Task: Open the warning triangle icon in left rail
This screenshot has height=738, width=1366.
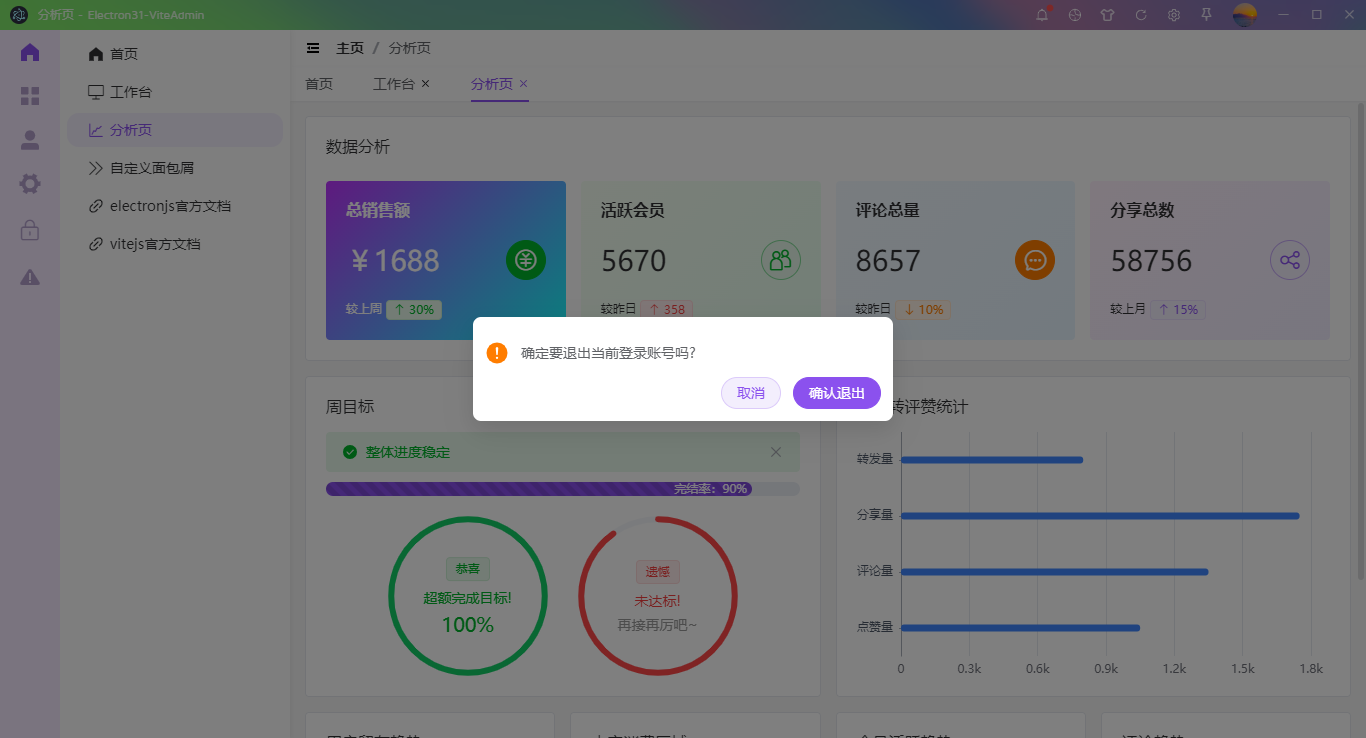Action: [x=30, y=277]
